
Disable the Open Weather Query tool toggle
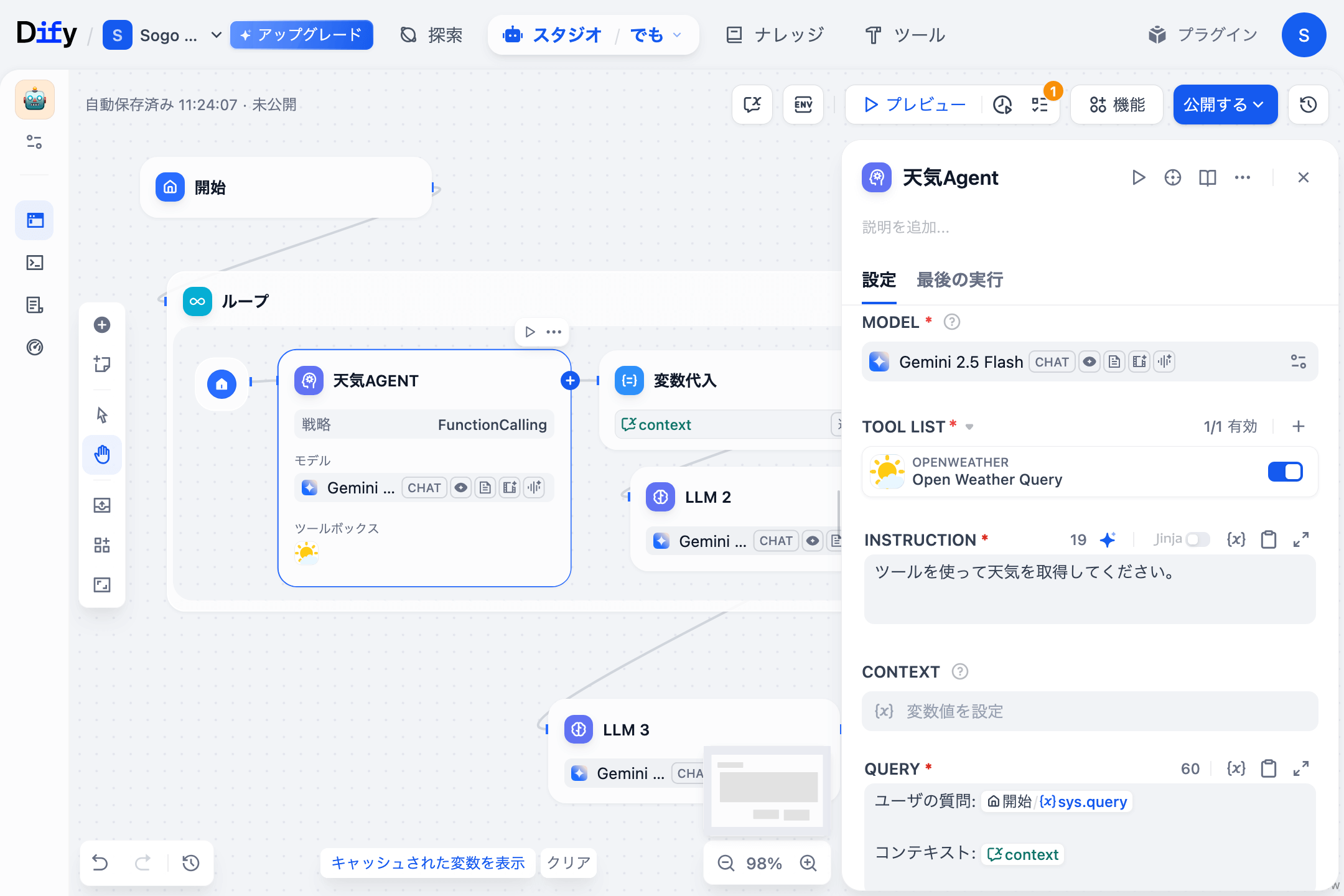tap(1286, 472)
